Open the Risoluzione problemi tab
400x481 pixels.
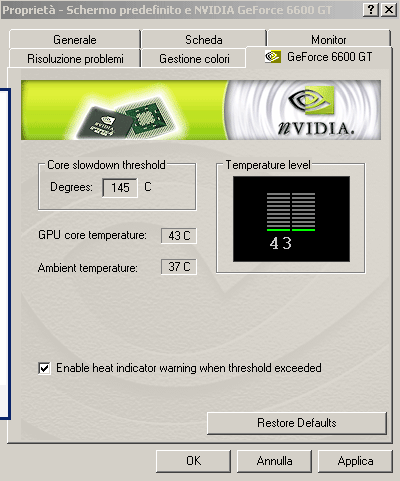click(x=75, y=59)
